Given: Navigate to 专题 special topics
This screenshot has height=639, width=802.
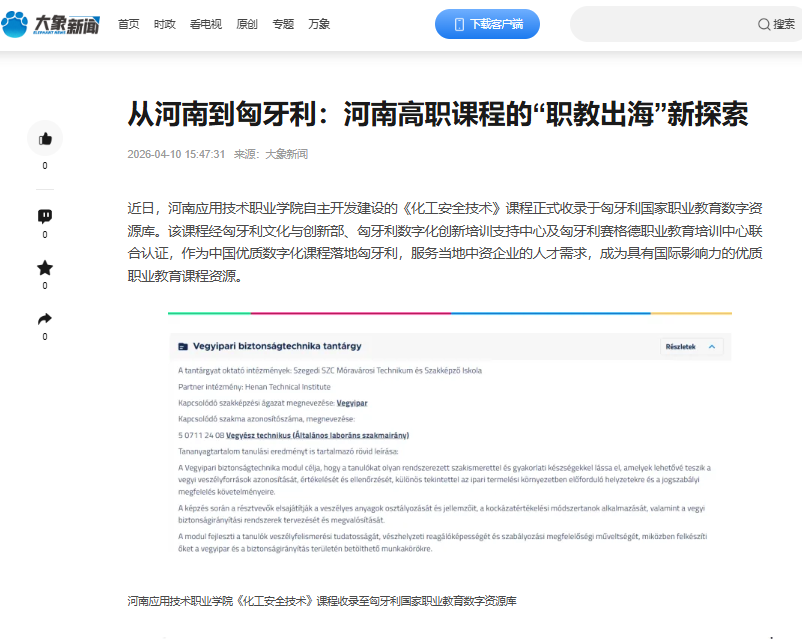Looking at the screenshot, I should coord(283,24).
